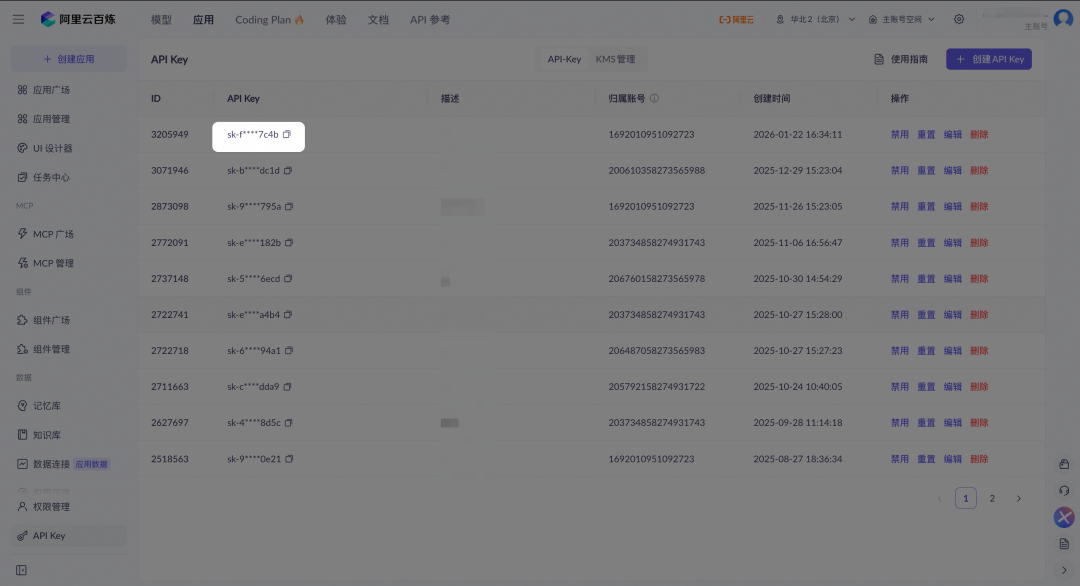Open the headset customer support icon
The width and height of the screenshot is (1080, 586).
point(1064,490)
